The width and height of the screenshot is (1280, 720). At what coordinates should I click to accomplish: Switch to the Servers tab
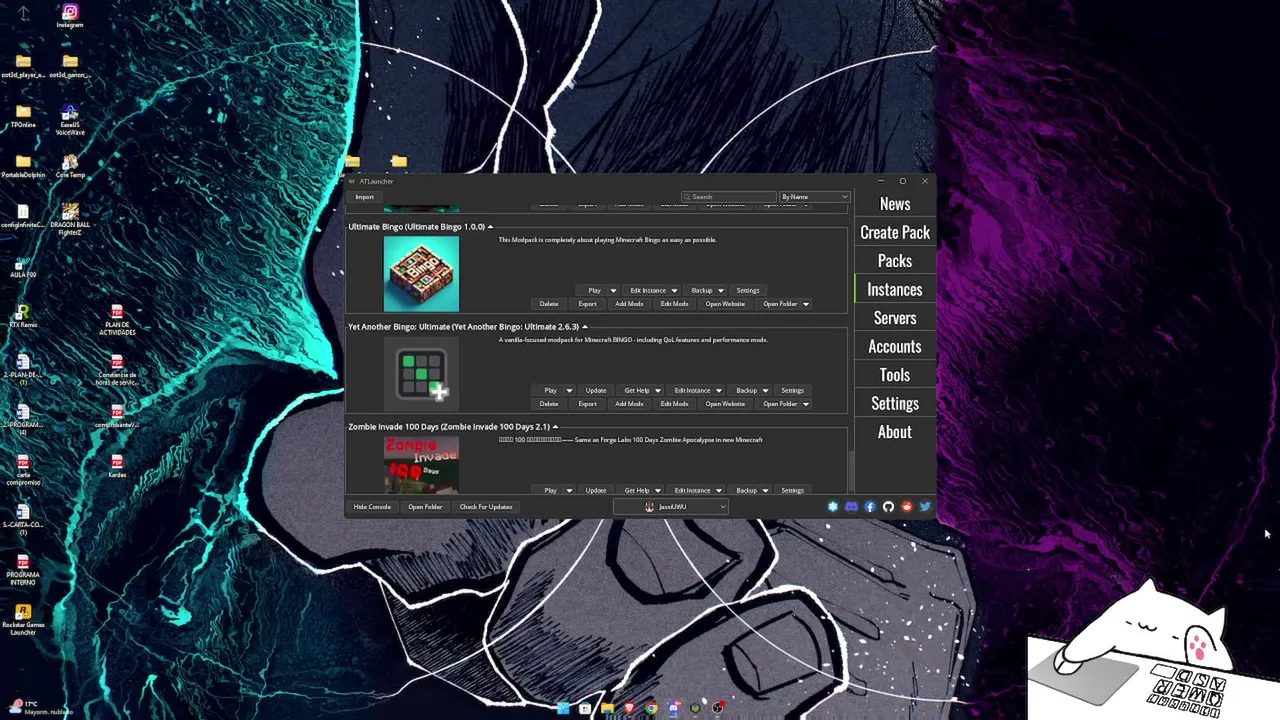pos(895,318)
